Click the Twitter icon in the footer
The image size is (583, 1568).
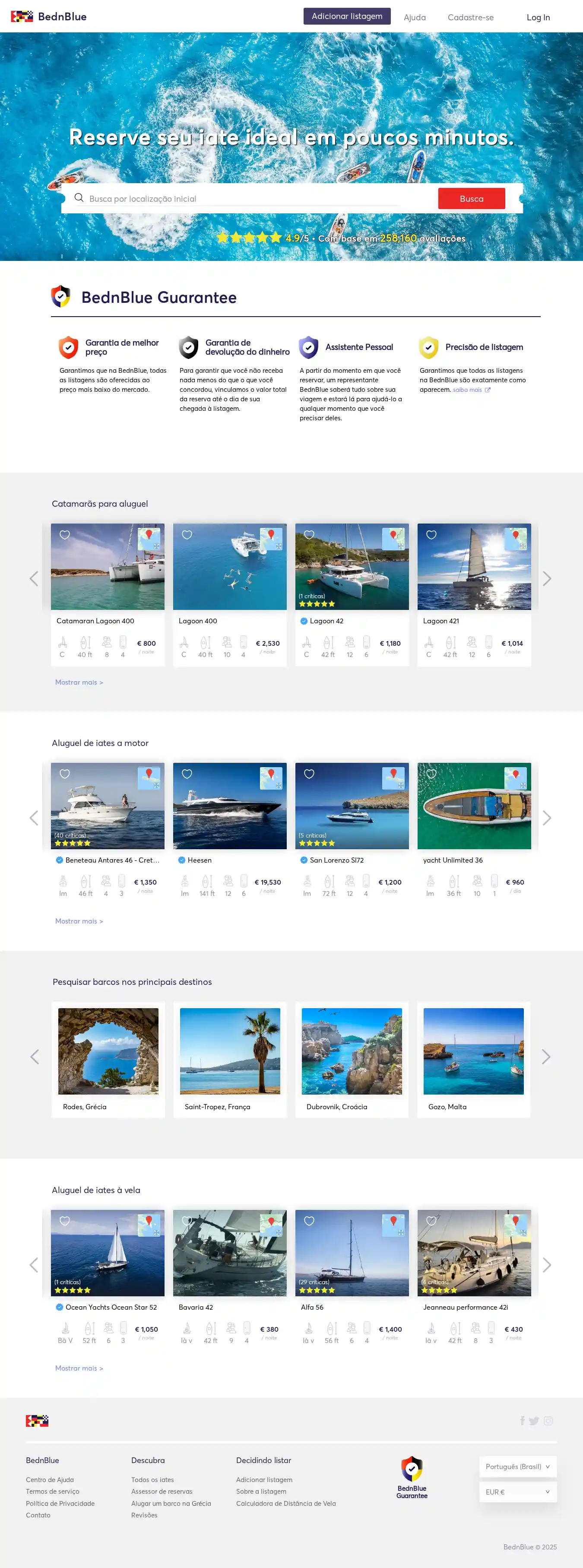pos(534,1421)
